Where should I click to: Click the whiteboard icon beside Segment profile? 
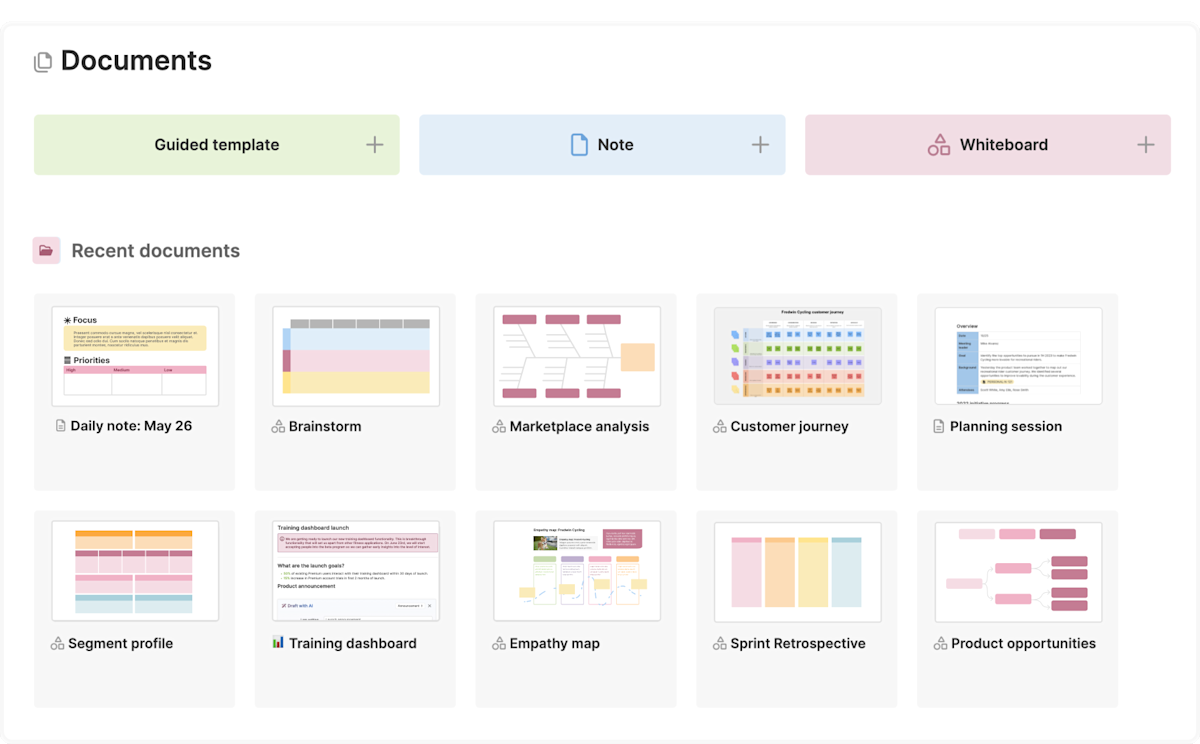click(58, 644)
